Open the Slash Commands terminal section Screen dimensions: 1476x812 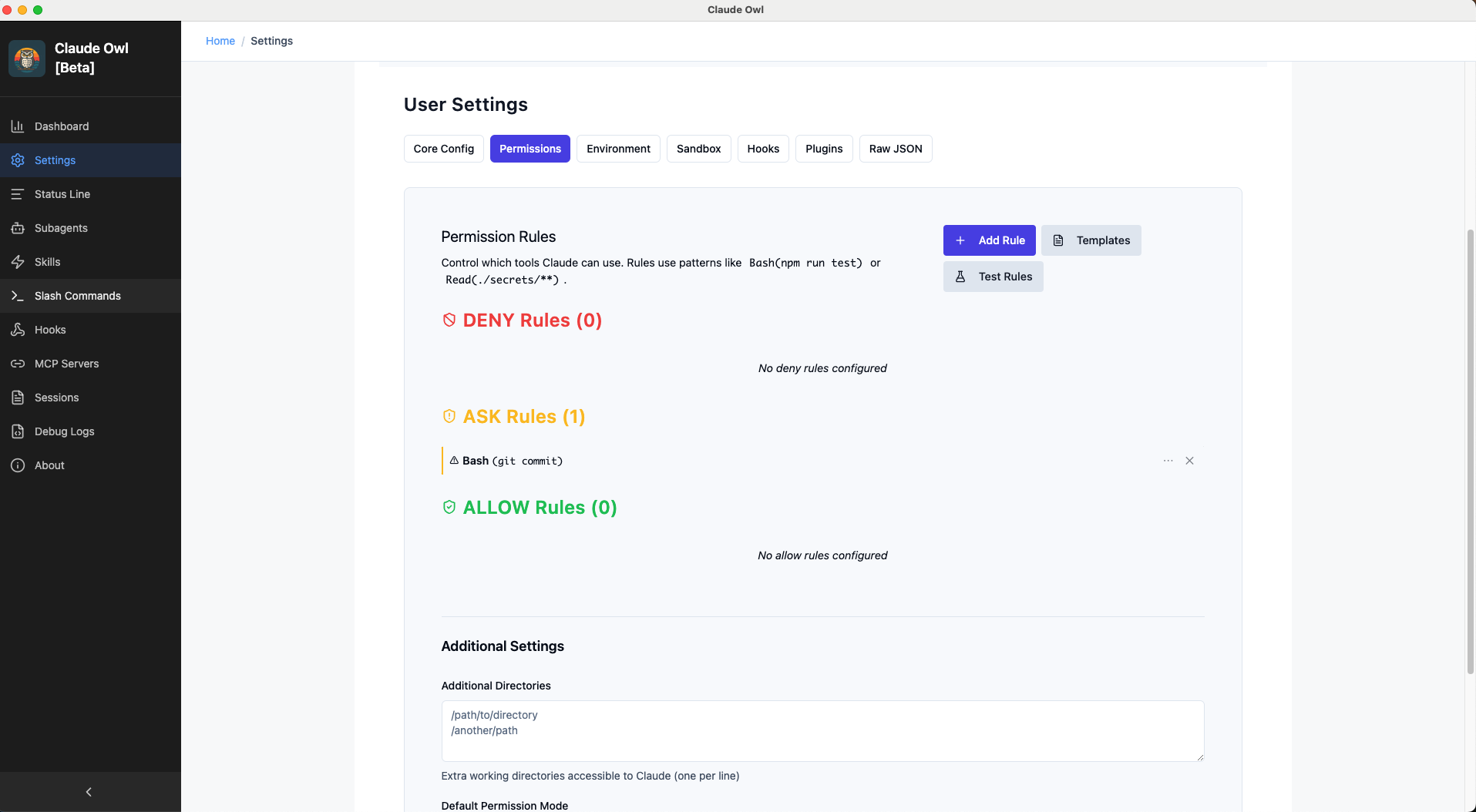pyautogui.click(x=77, y=295)
